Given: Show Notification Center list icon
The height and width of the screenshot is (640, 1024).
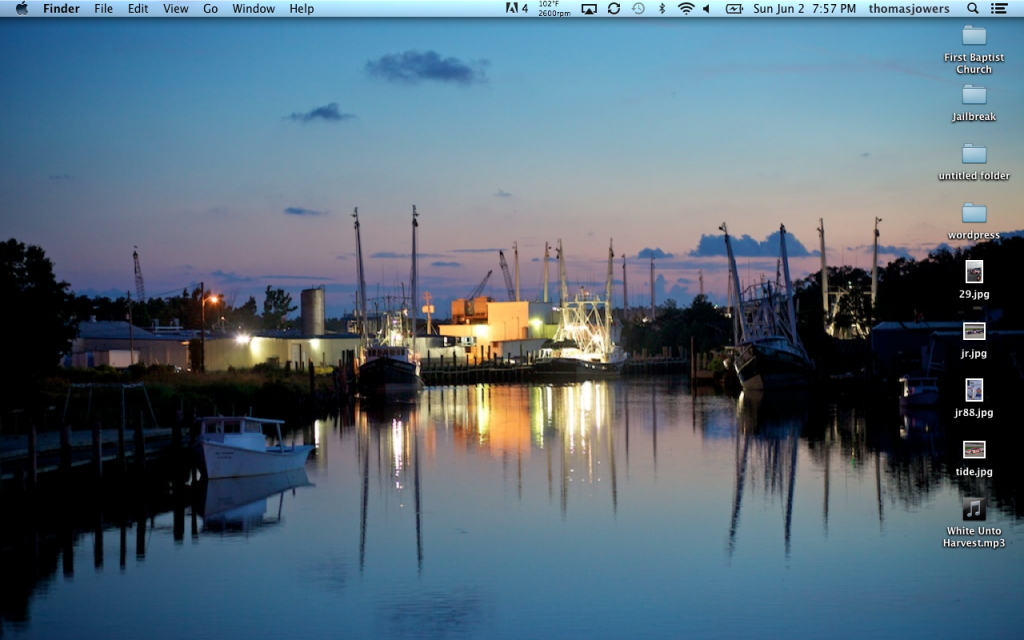Looking at the screenshot, I should [x=998, y=8].
